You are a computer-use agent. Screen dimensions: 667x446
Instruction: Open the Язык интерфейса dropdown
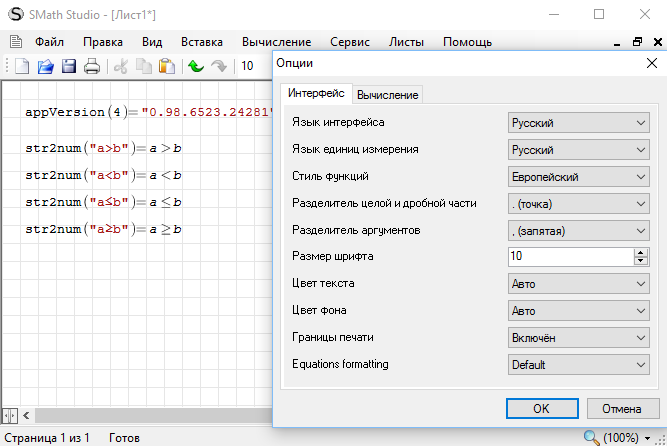click(579, 123)
